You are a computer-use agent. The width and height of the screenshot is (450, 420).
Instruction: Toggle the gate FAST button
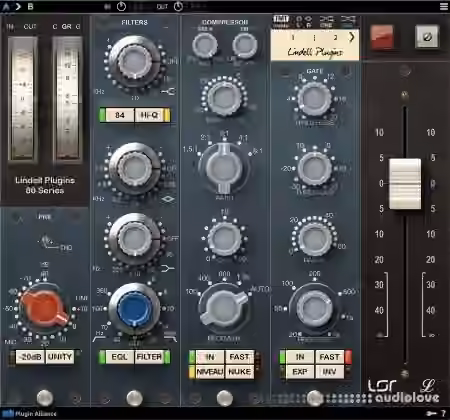(329, 357)
